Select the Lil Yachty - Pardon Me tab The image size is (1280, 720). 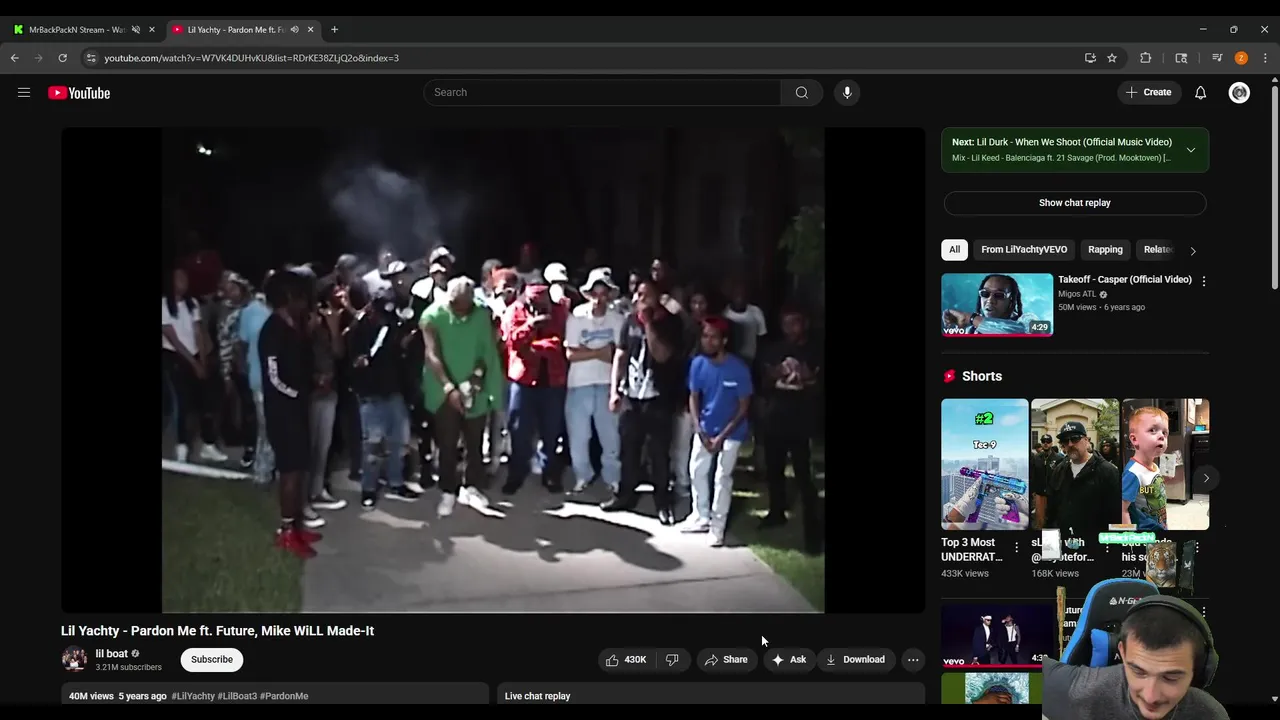[x=243, y=29]
